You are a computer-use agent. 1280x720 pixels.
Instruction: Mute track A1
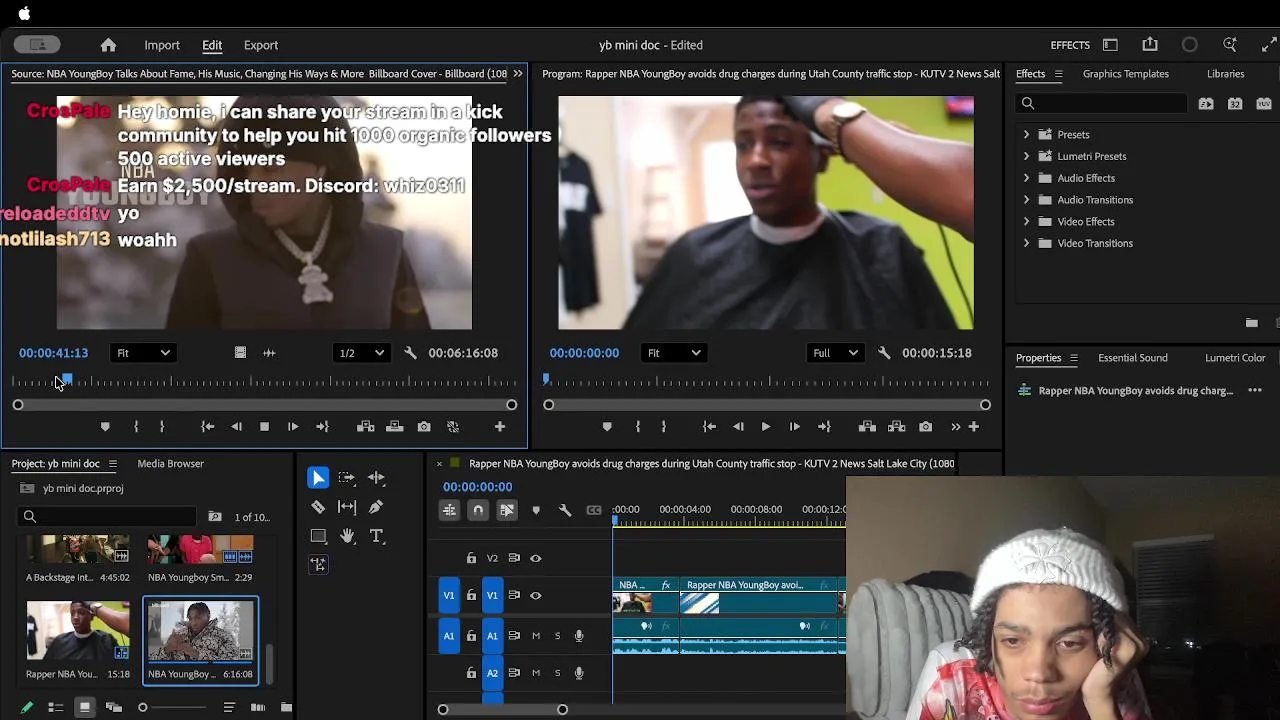tap(536, 636)
